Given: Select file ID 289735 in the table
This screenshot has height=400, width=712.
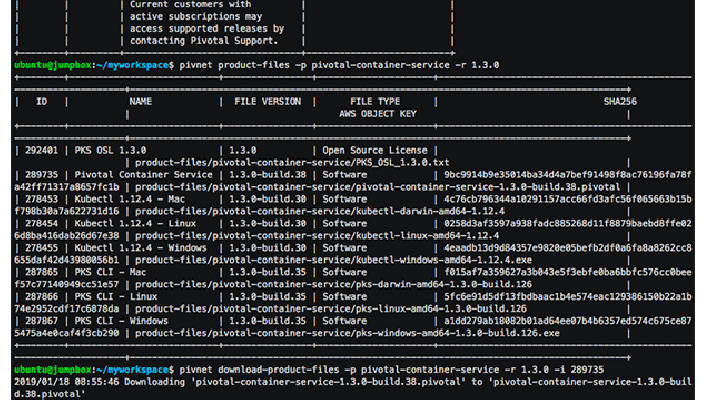Looking at the screenshot, I should point(41,175).
